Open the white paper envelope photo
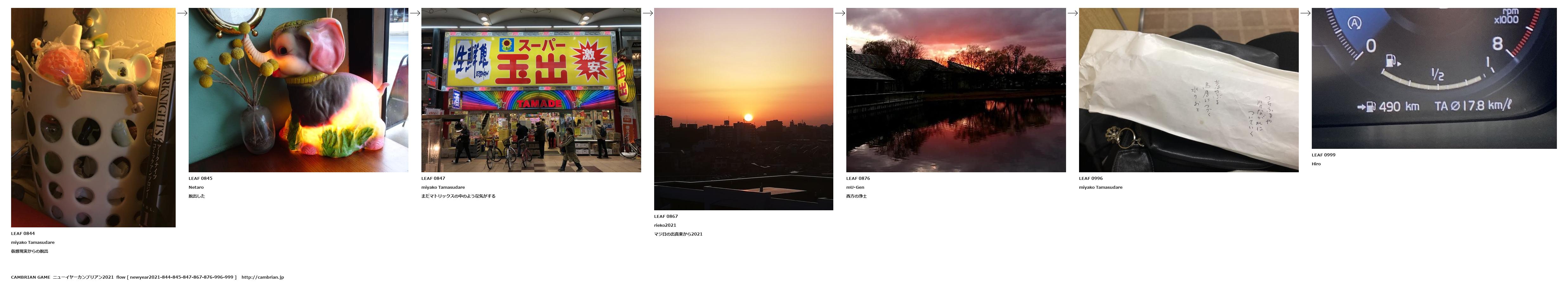The height and width of the screenshot is (285, 1568). coord(1188,90)
